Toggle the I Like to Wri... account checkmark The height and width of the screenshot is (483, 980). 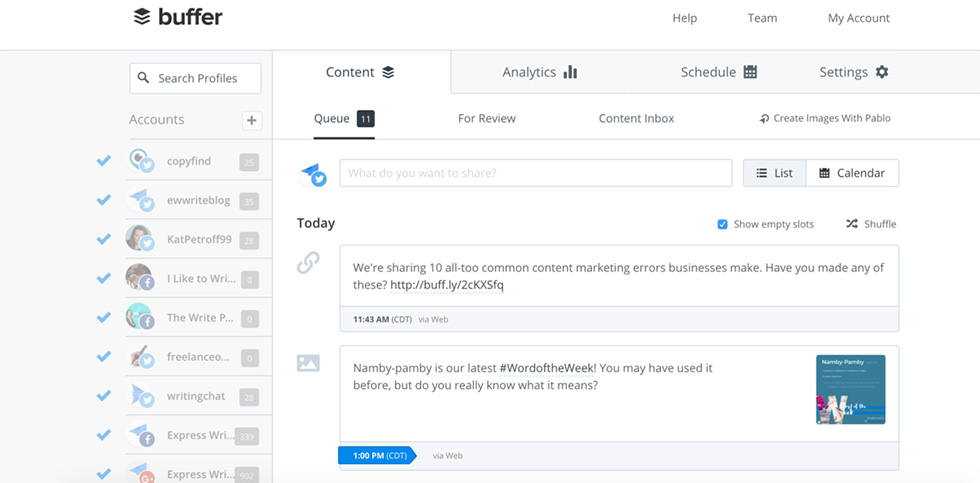point(103,279)
